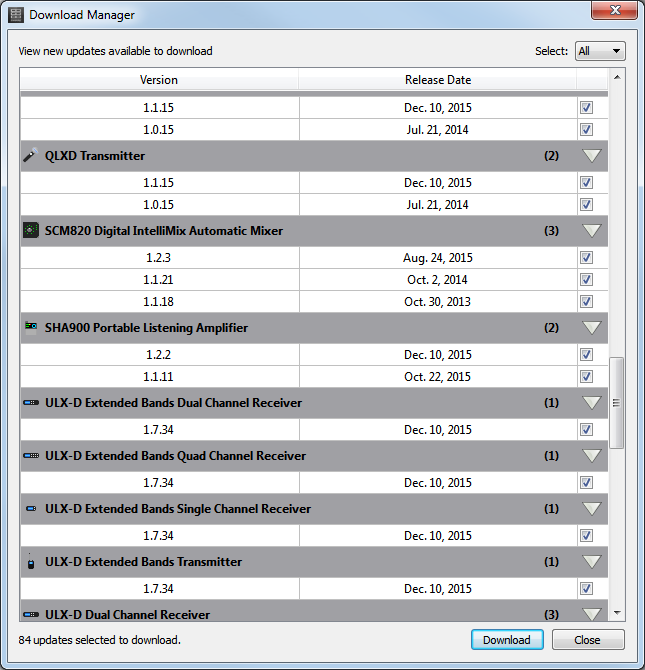The image size is (645, 670).
Task: Click the QLXD Transmitter microphone icon
Action: [x=30, y=156]
